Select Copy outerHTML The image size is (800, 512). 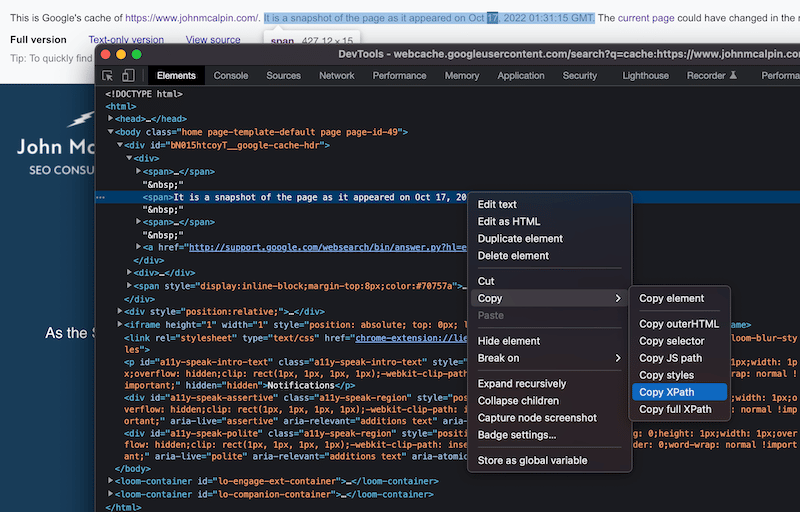(x=679, y=324)
